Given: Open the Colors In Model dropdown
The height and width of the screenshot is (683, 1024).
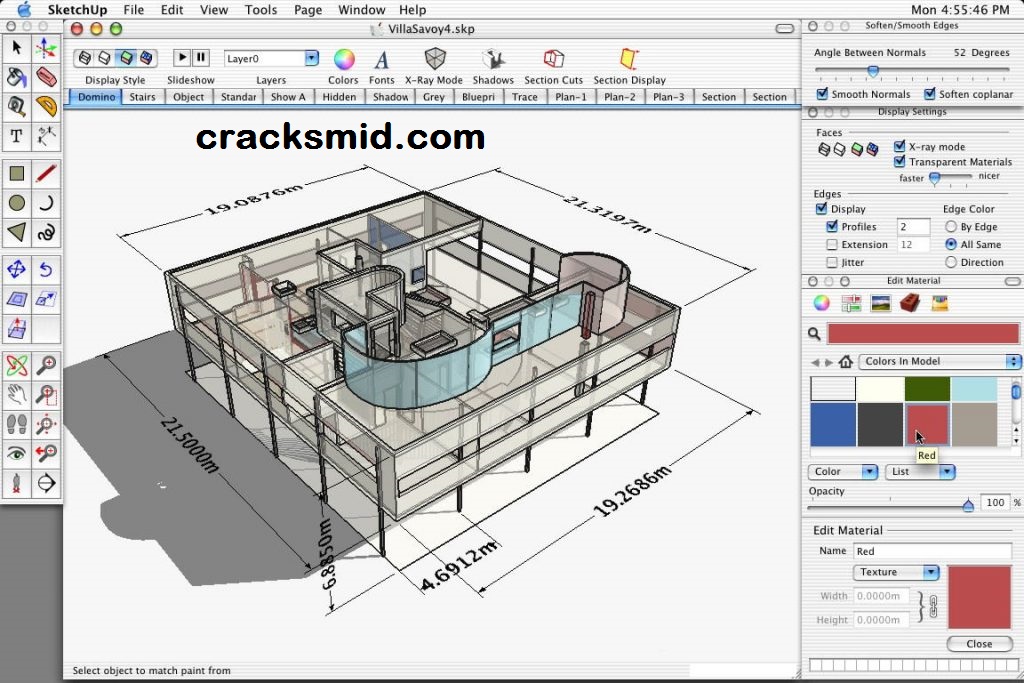Looking at the screenshot, I should click(940, 361).
